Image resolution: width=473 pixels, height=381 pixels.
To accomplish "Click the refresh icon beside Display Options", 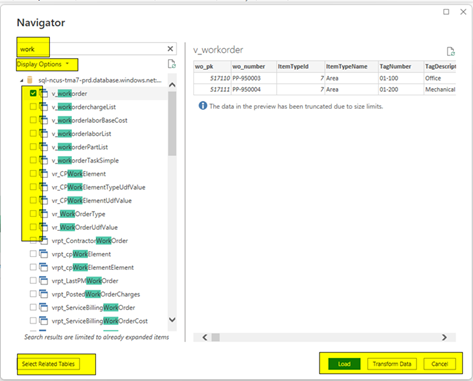I will click(x=172, y=64).
